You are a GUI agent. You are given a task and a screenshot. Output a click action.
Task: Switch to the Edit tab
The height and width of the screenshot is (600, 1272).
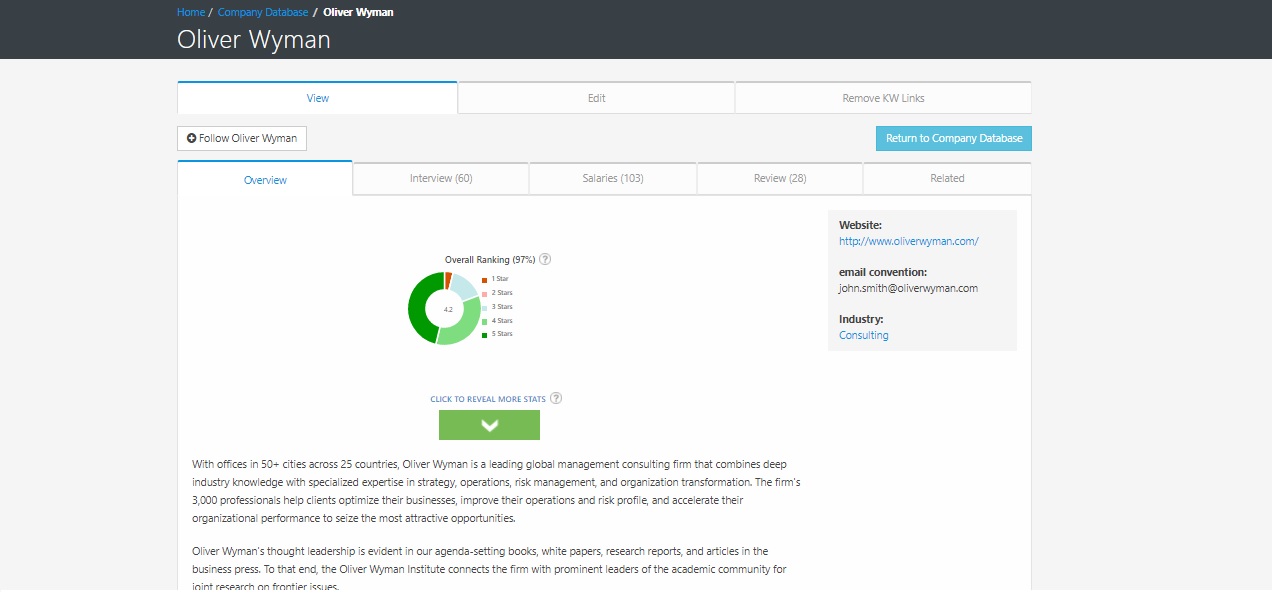click(596, 98)
